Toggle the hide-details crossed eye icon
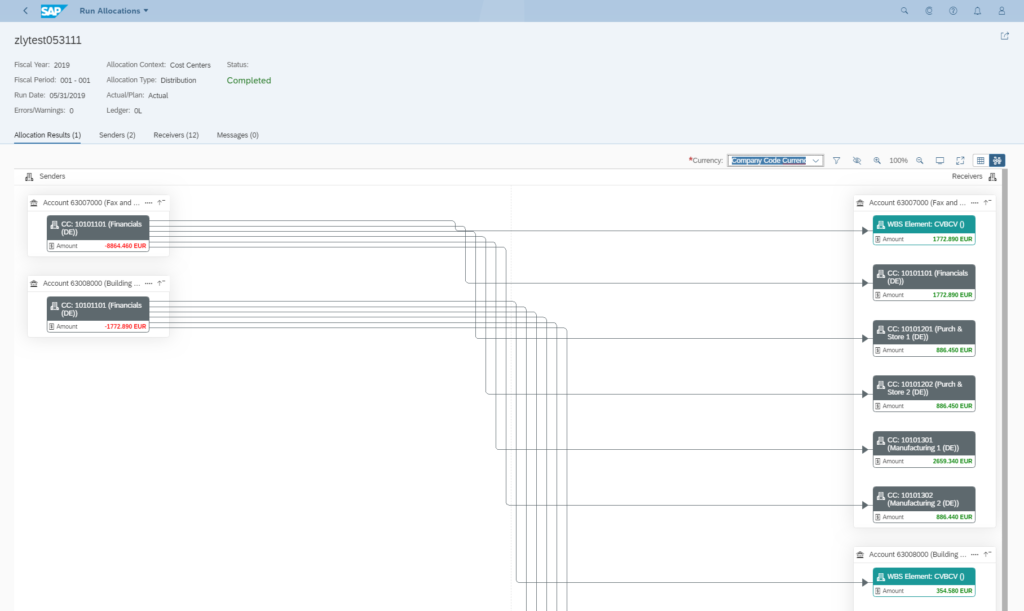 (x=857, y=160)
